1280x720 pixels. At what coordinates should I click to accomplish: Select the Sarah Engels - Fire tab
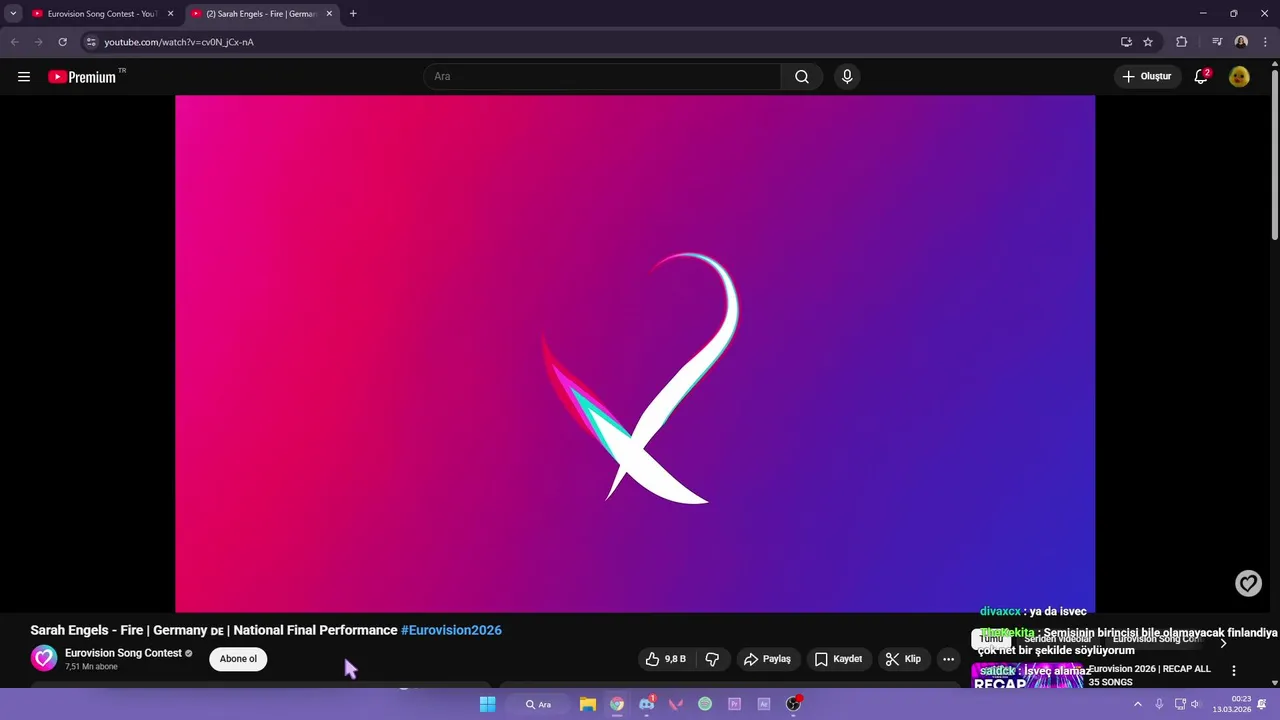click(x=260, y=14)
